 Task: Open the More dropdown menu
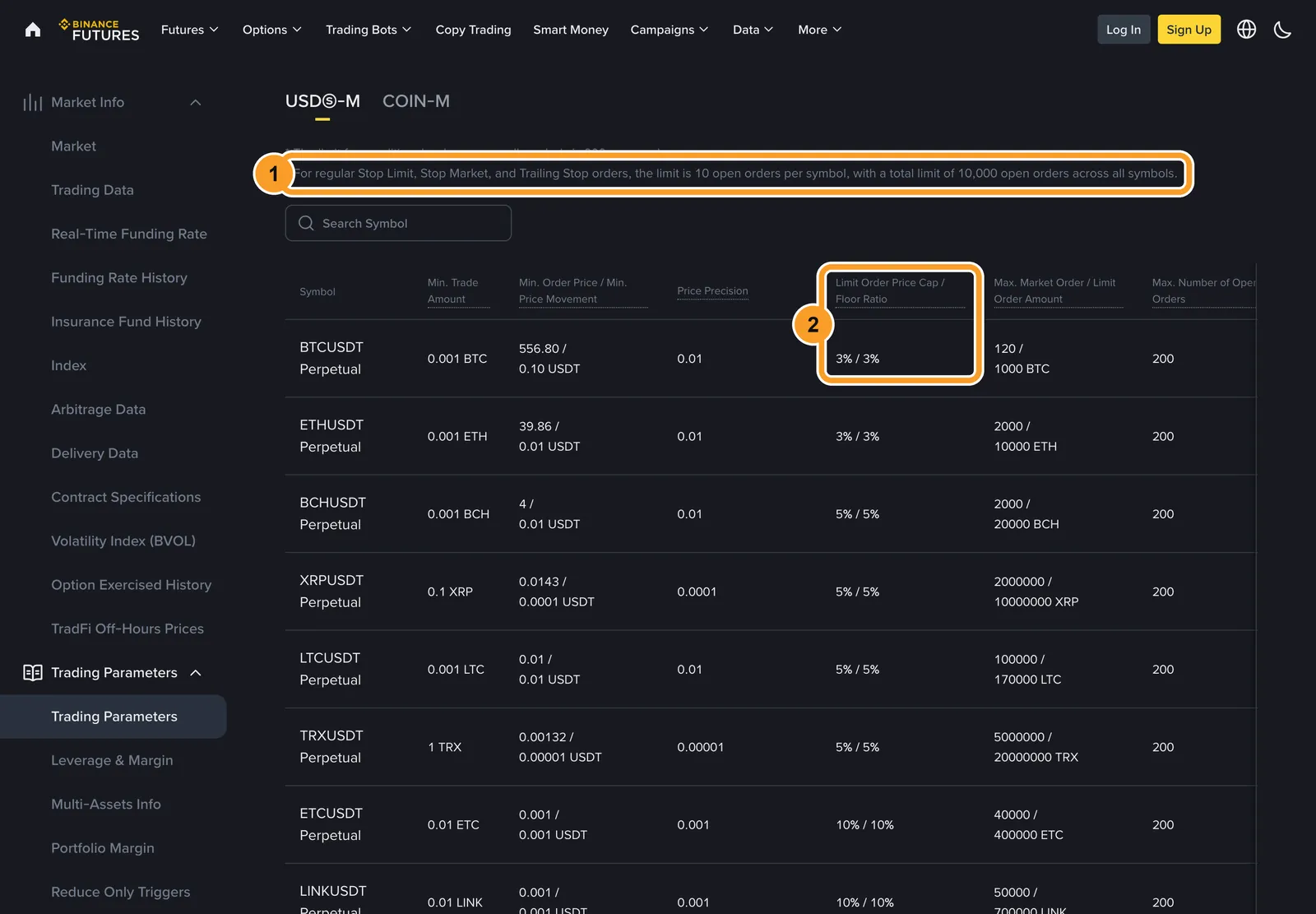tap(819, 30)
